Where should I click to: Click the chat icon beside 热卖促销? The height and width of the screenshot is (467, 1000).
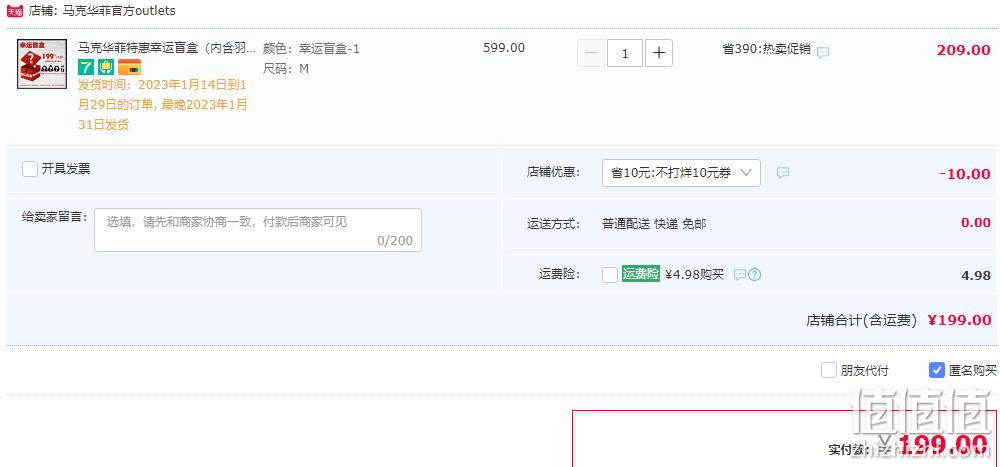coord(823,52)
